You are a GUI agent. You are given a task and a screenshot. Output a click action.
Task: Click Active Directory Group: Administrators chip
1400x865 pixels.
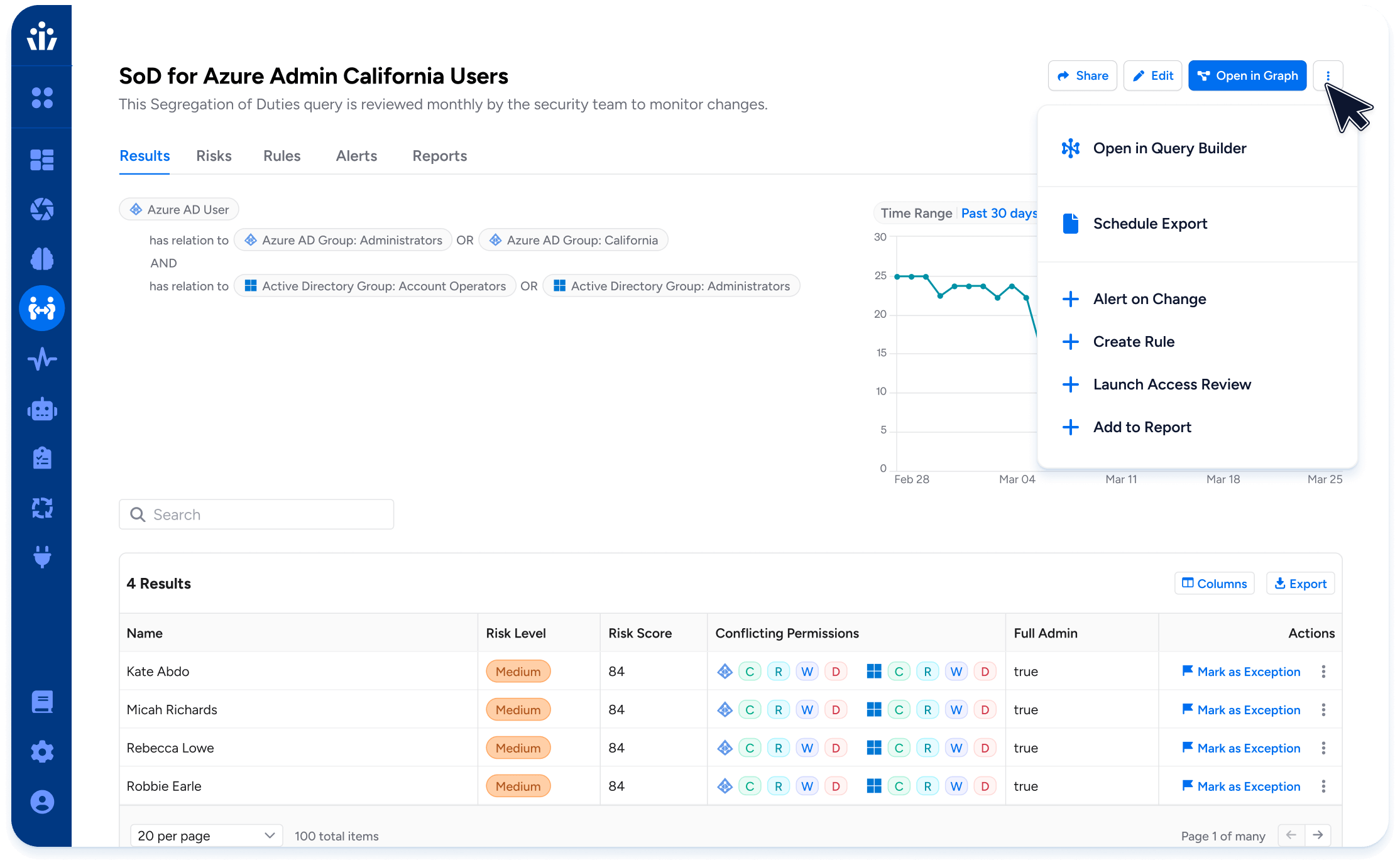point(672,286)
